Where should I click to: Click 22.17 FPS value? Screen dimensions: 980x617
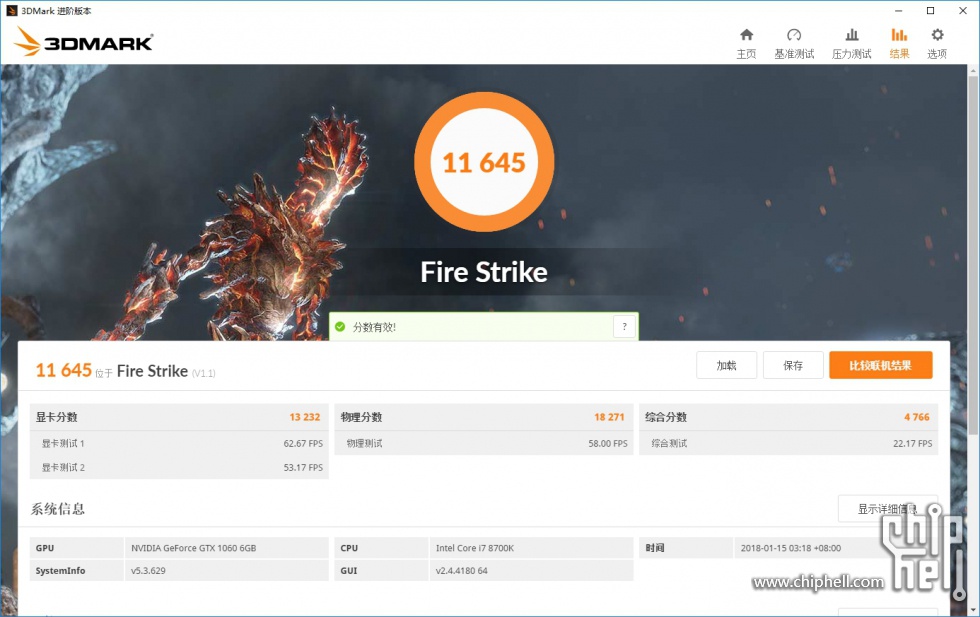pyautogui.click(x=912, y=443)
